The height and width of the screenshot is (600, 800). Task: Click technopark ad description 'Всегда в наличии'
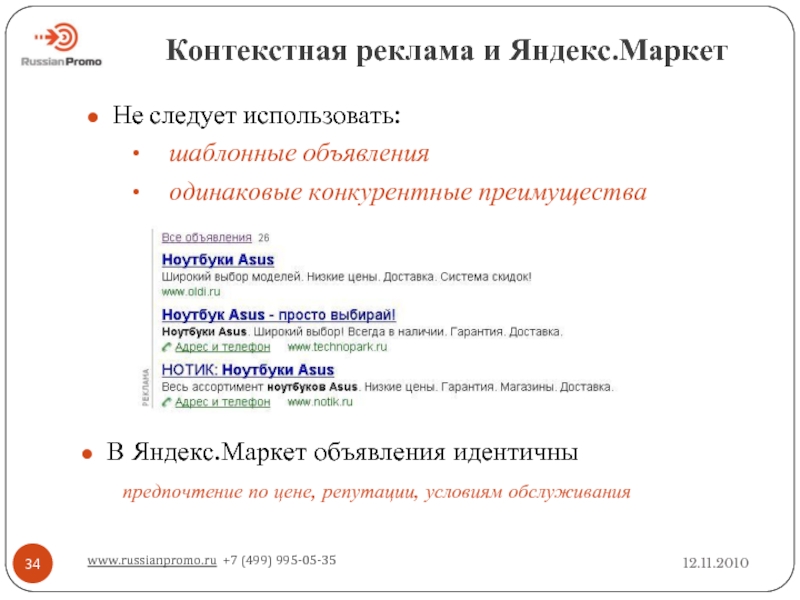coord(395,332)
